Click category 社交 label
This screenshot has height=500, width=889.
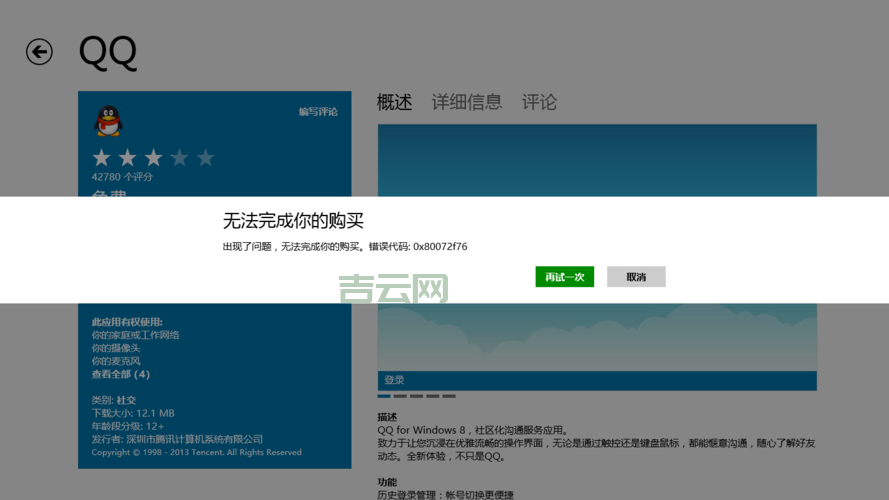[x=126, y=400]
